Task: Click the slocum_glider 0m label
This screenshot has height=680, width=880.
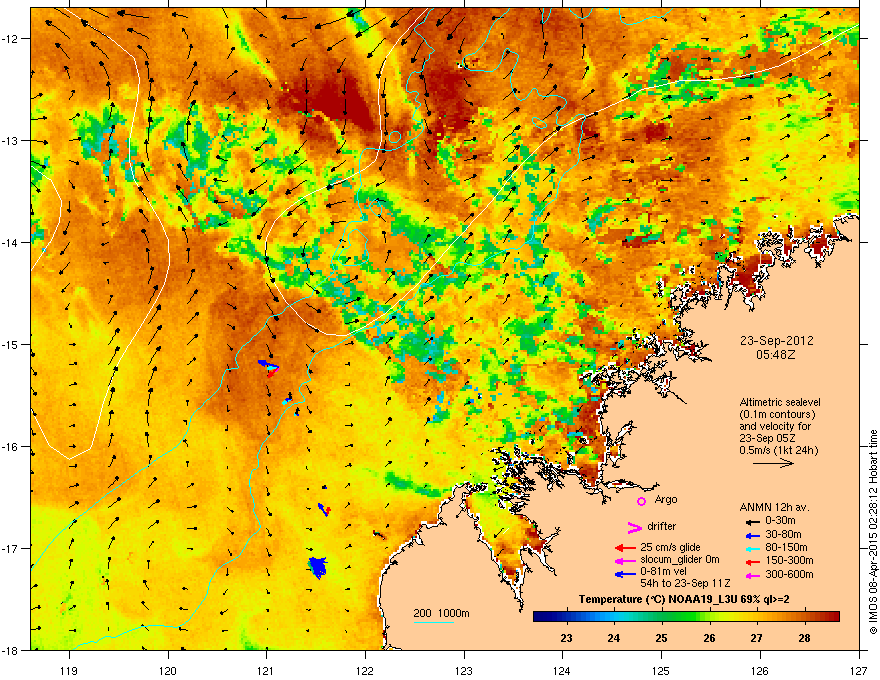Action: (680, 560)
